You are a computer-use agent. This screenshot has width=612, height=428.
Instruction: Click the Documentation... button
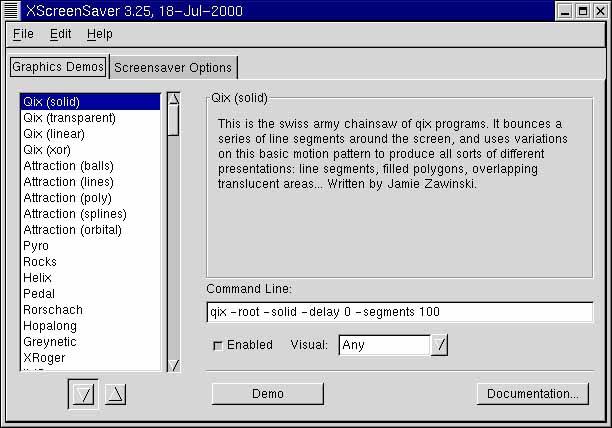pyautogui.click(x=532, y=394)
